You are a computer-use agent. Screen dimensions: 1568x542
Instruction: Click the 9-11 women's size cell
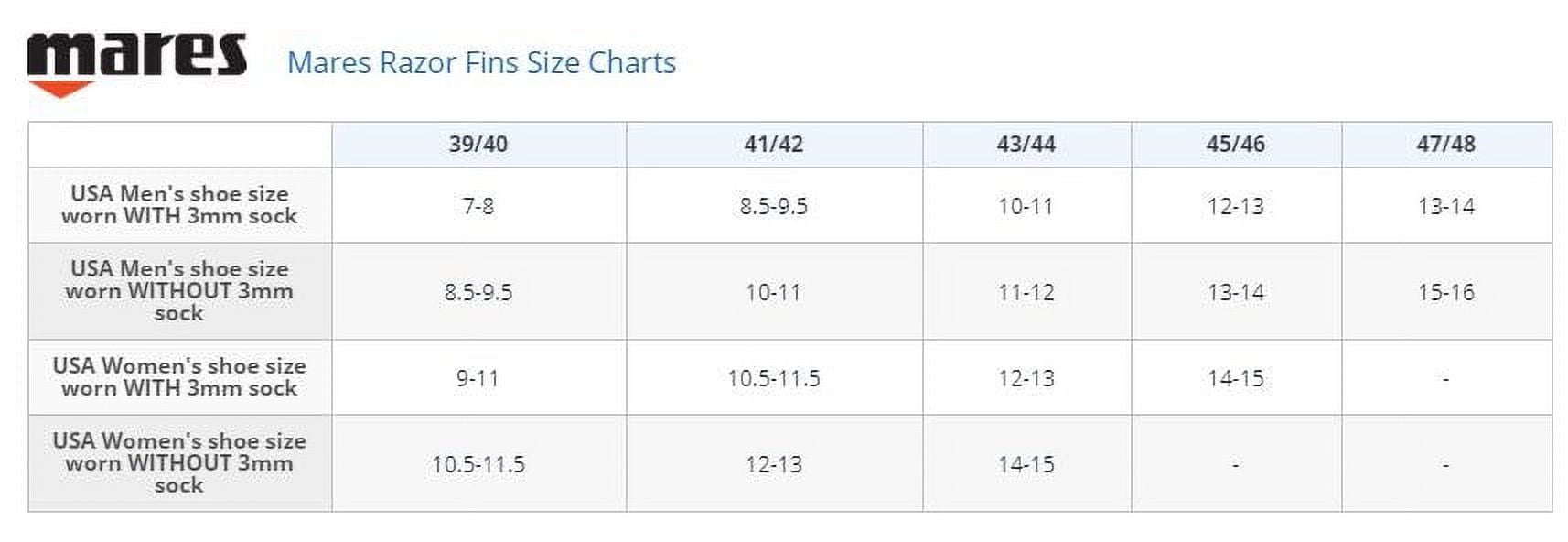pos(478,378)
